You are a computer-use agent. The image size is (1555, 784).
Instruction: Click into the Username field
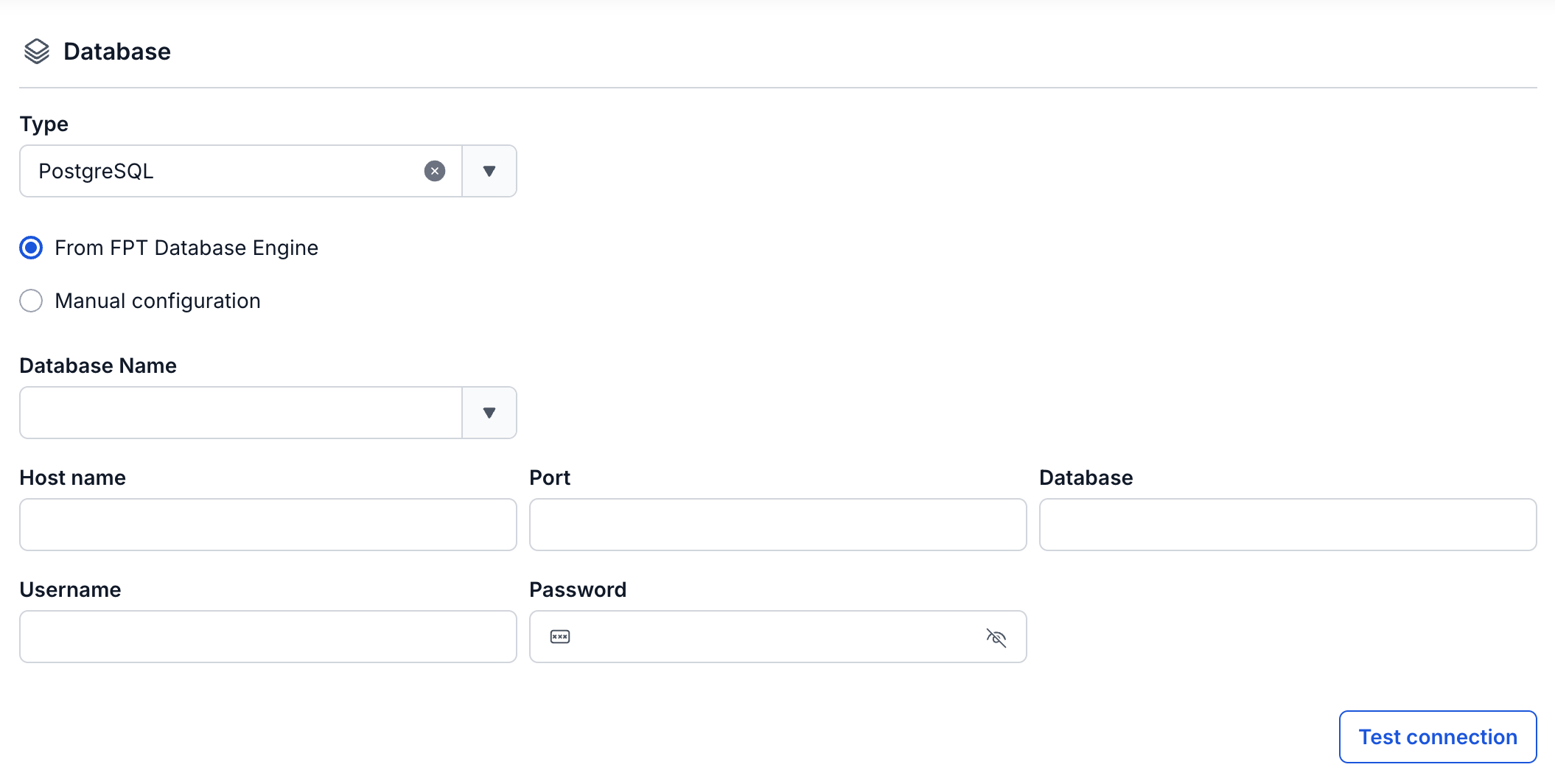[x=268, y=637]
